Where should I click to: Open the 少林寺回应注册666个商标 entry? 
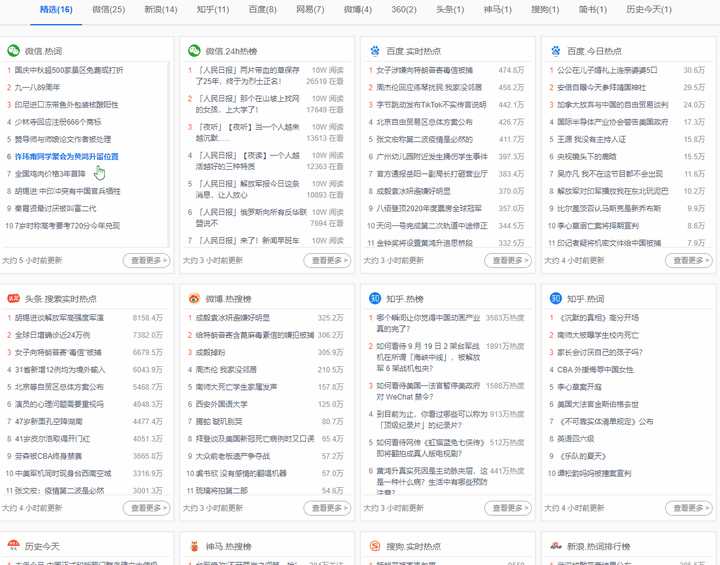click(x=58, y=122)
